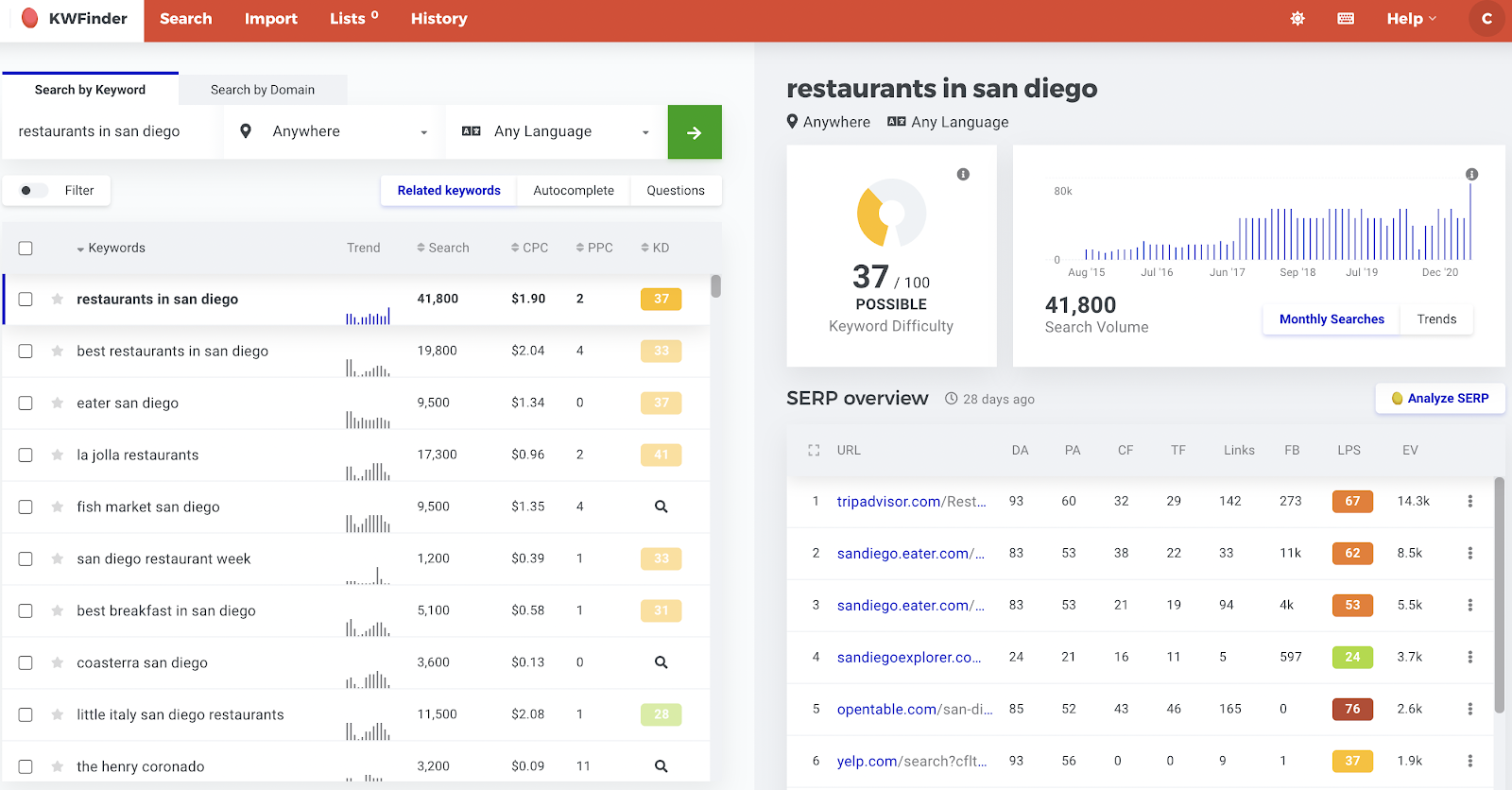Star the fish market san diego keyword
Screen dimensions: 1512x790
point(58,507)
